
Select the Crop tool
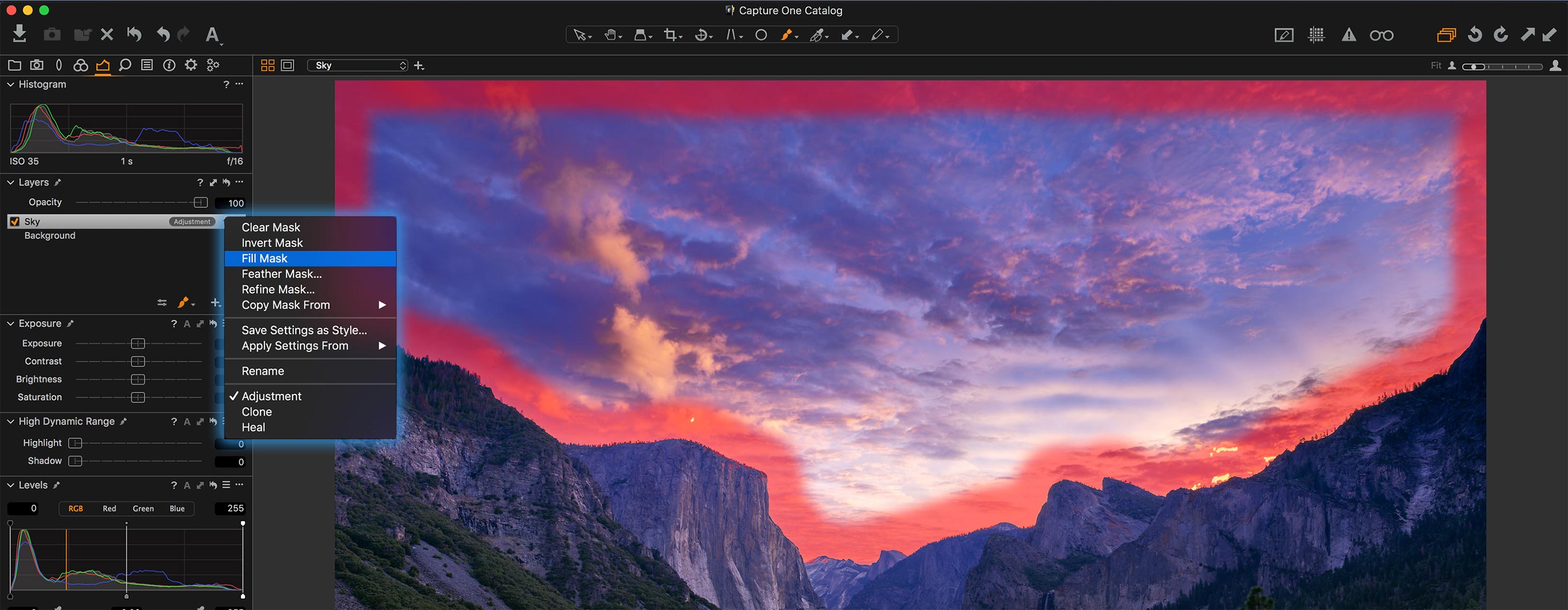[x=670, y=34]
